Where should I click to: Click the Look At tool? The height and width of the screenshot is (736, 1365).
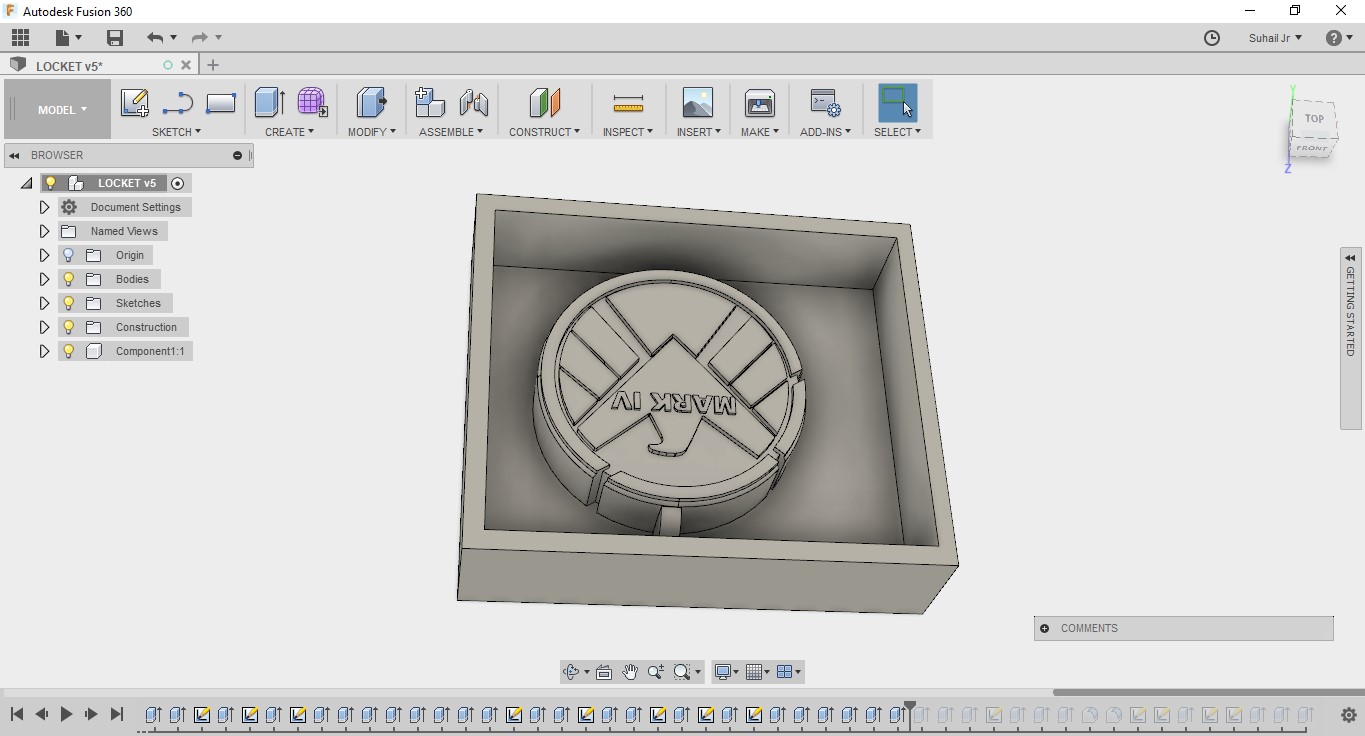(x=604, y=672)
